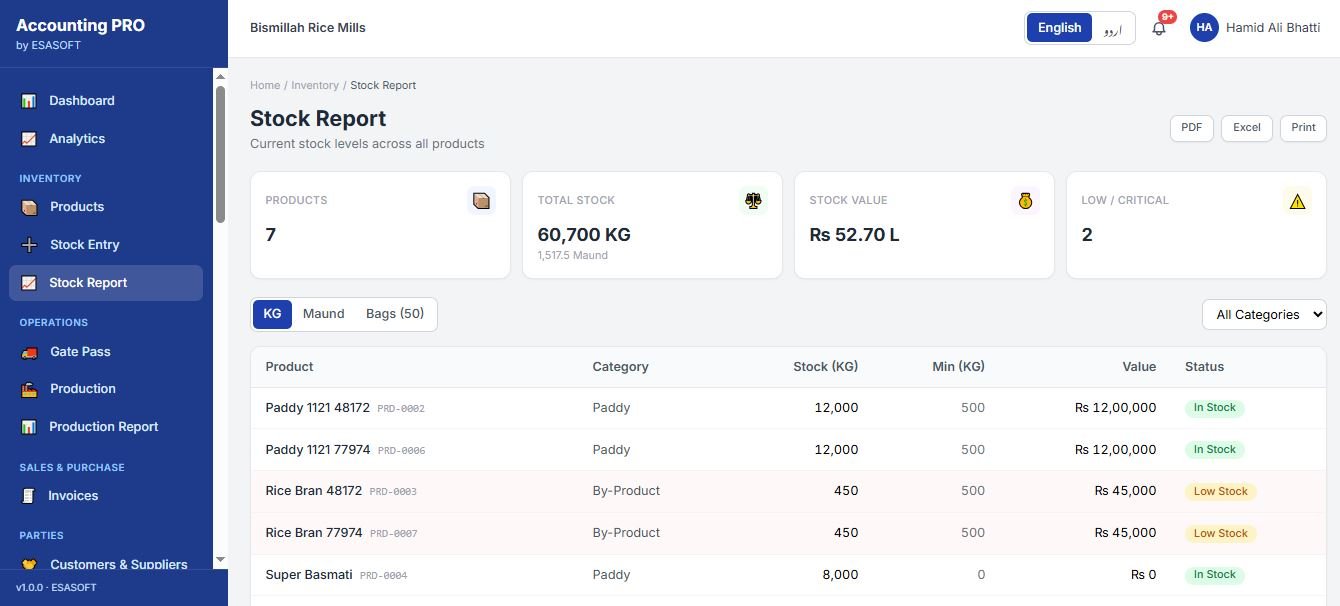Screen dimensions: 1340x606
Task: Click the Production factory icon
Action: pyautogui.click(x=29, y=389)
